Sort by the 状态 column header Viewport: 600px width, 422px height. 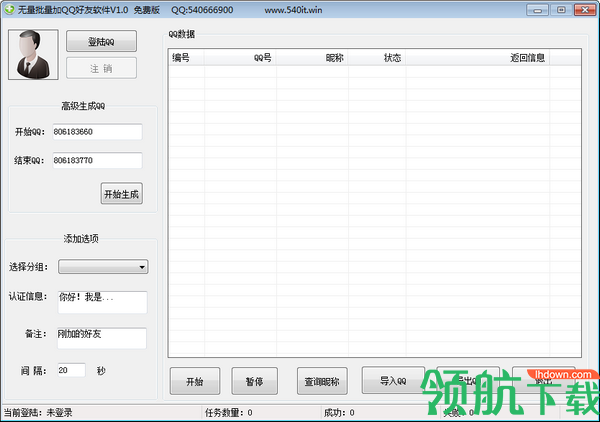[x=377, y=58]
